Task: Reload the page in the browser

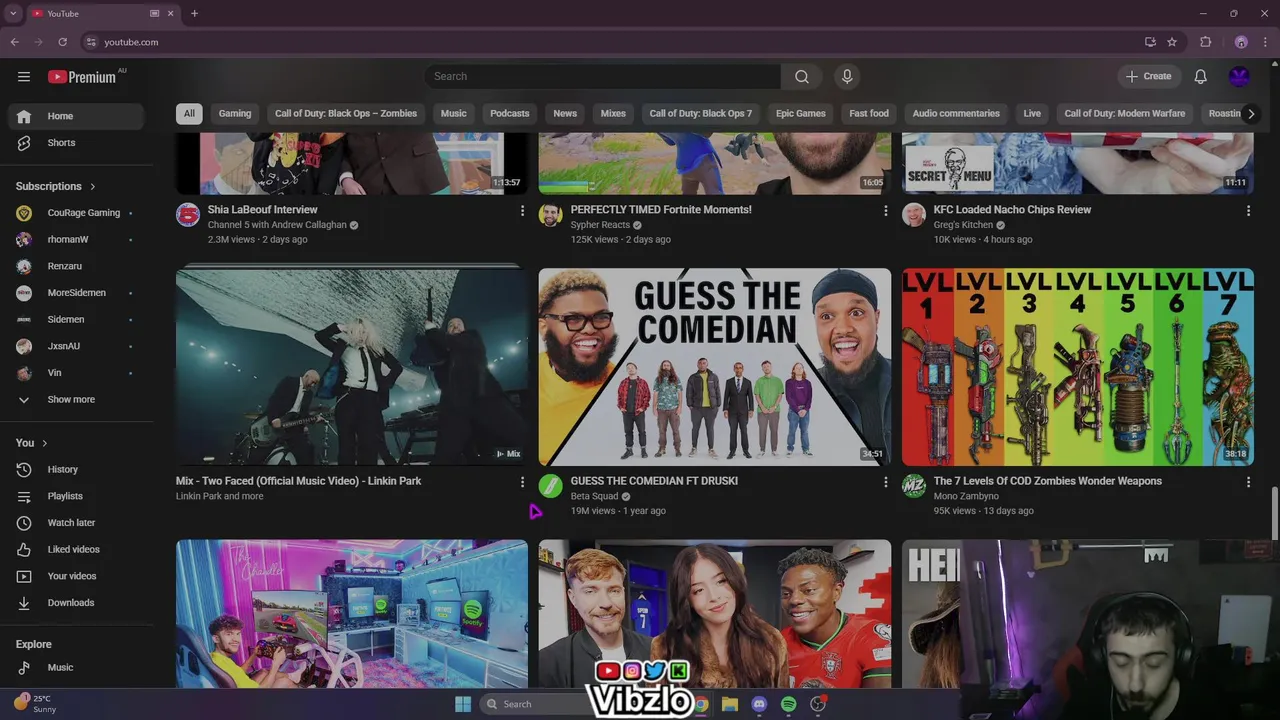Action: click(62, 42)
